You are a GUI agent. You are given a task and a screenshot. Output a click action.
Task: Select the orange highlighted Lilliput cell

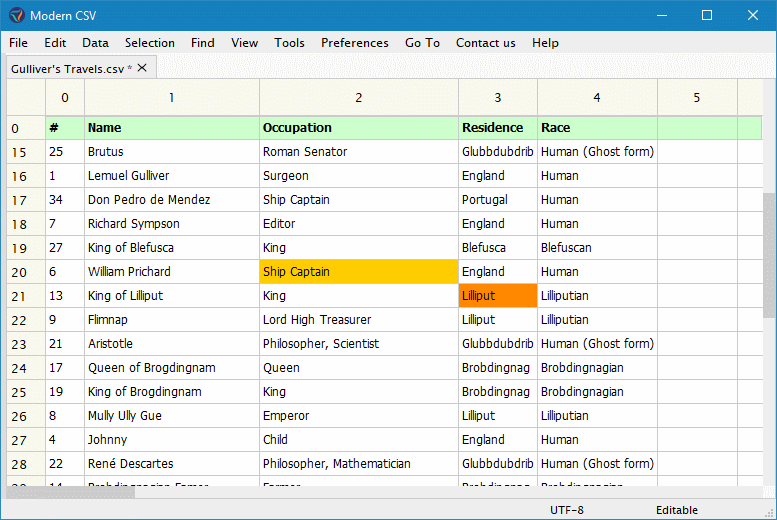[498, 296]
